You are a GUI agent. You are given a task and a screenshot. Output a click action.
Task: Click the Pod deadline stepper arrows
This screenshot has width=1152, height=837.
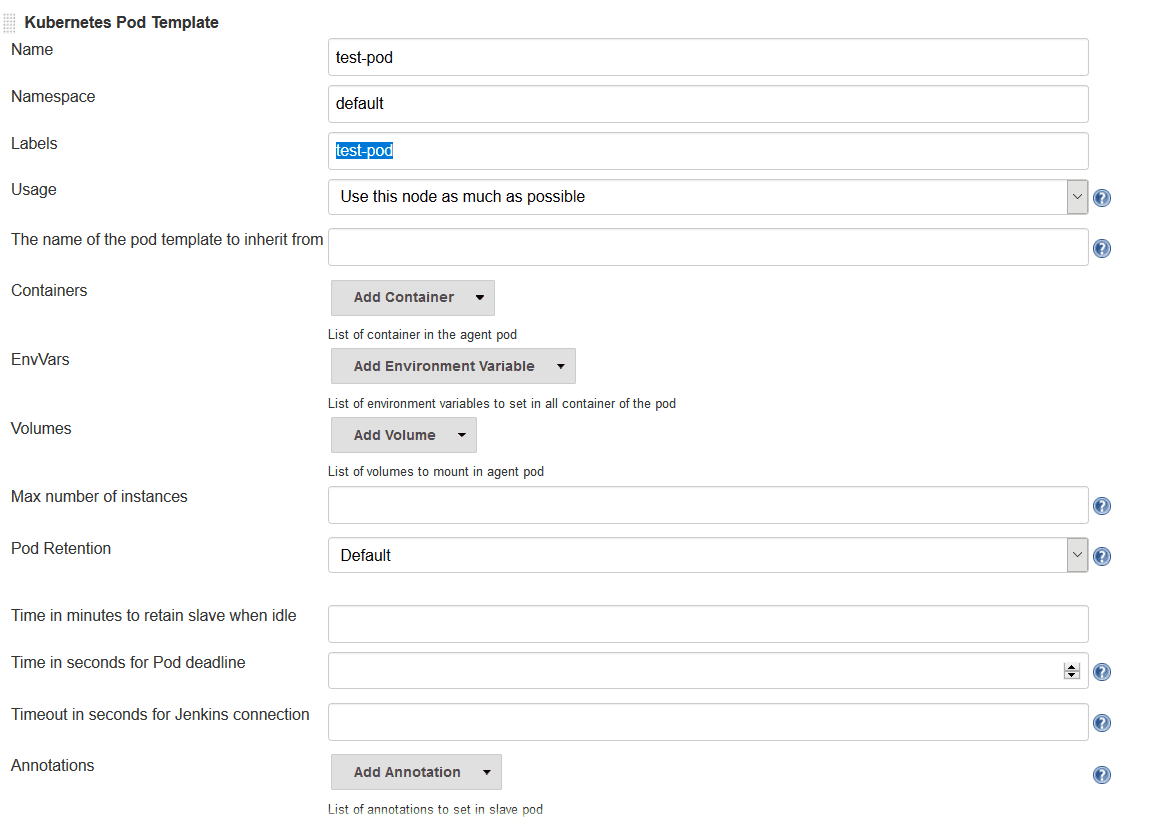point(1071,670)
